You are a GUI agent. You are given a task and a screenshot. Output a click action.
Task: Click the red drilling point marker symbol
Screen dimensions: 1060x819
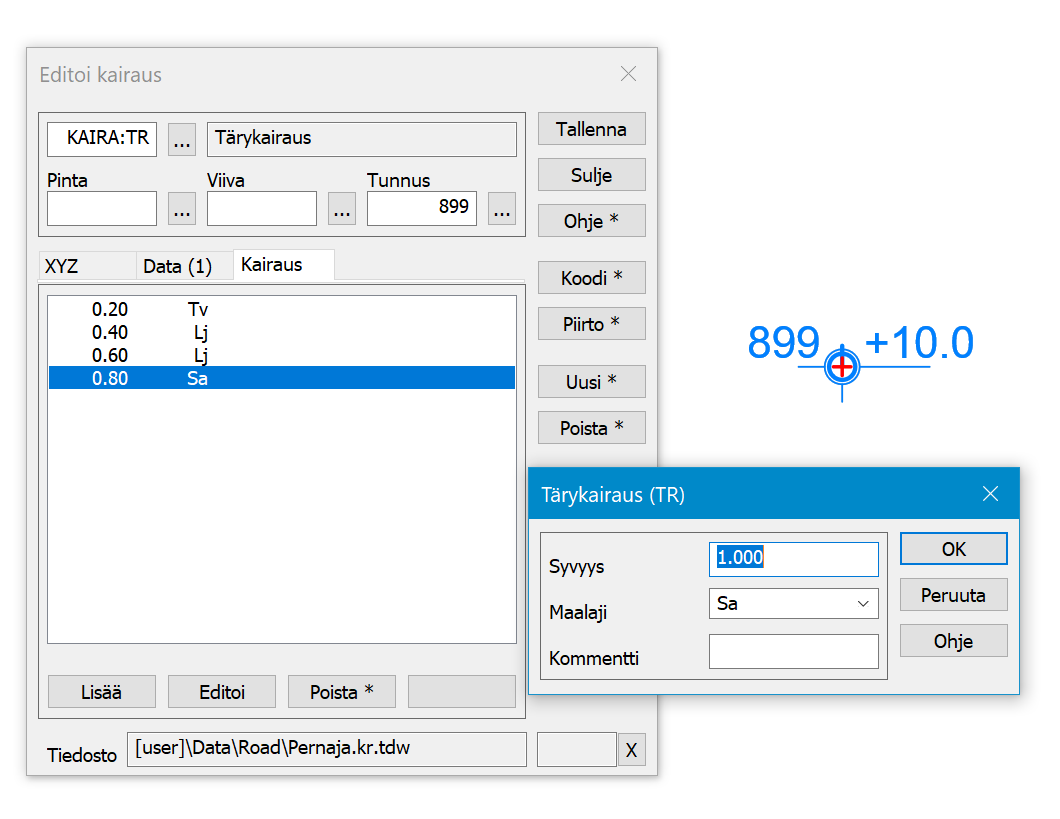[x=842, y=367]
